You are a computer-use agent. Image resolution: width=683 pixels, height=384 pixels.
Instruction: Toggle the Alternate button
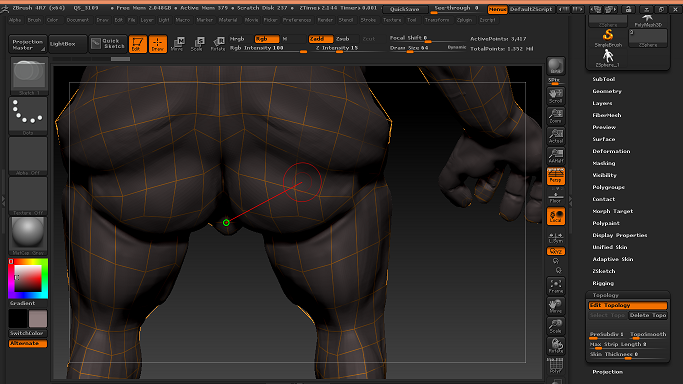coord(28,344)
